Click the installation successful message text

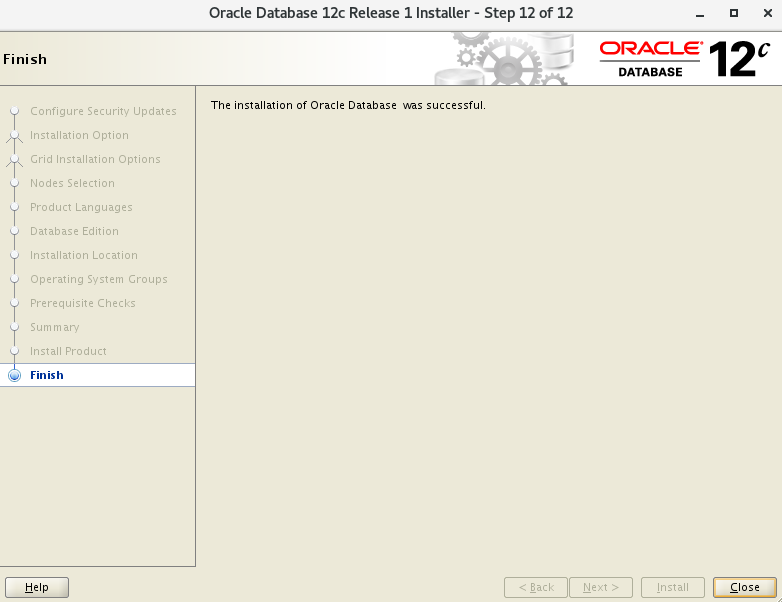pyautogui.click(x=348, y=105)
